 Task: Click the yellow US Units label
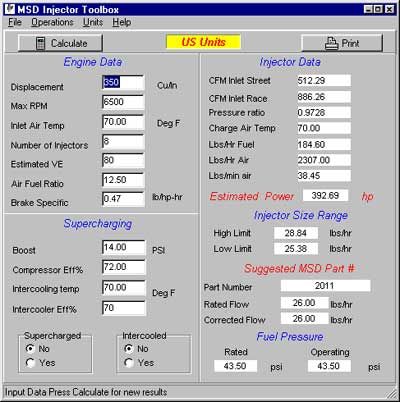(x=203, y=42)
